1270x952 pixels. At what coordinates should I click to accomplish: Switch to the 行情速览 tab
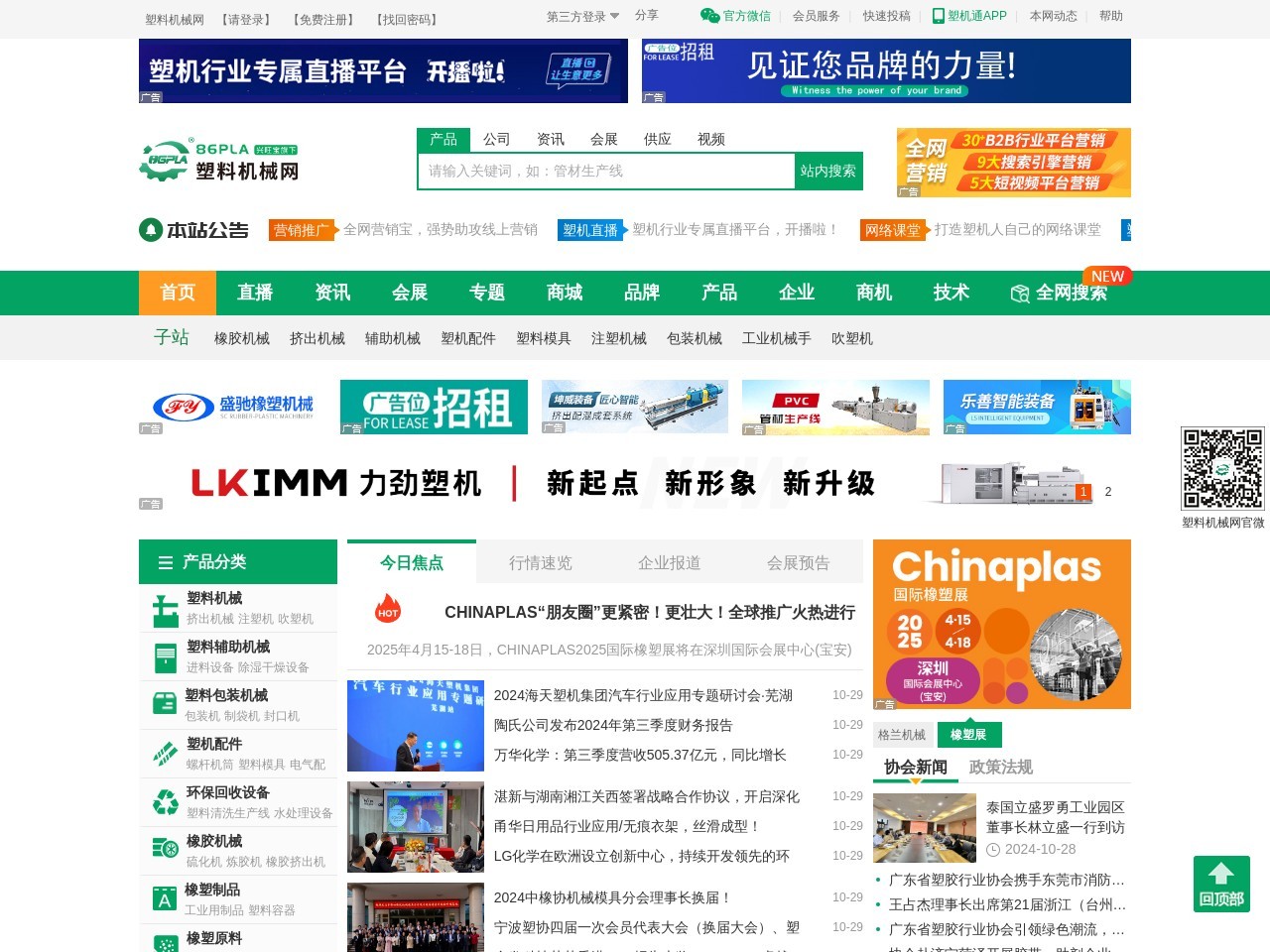[541, 563]
